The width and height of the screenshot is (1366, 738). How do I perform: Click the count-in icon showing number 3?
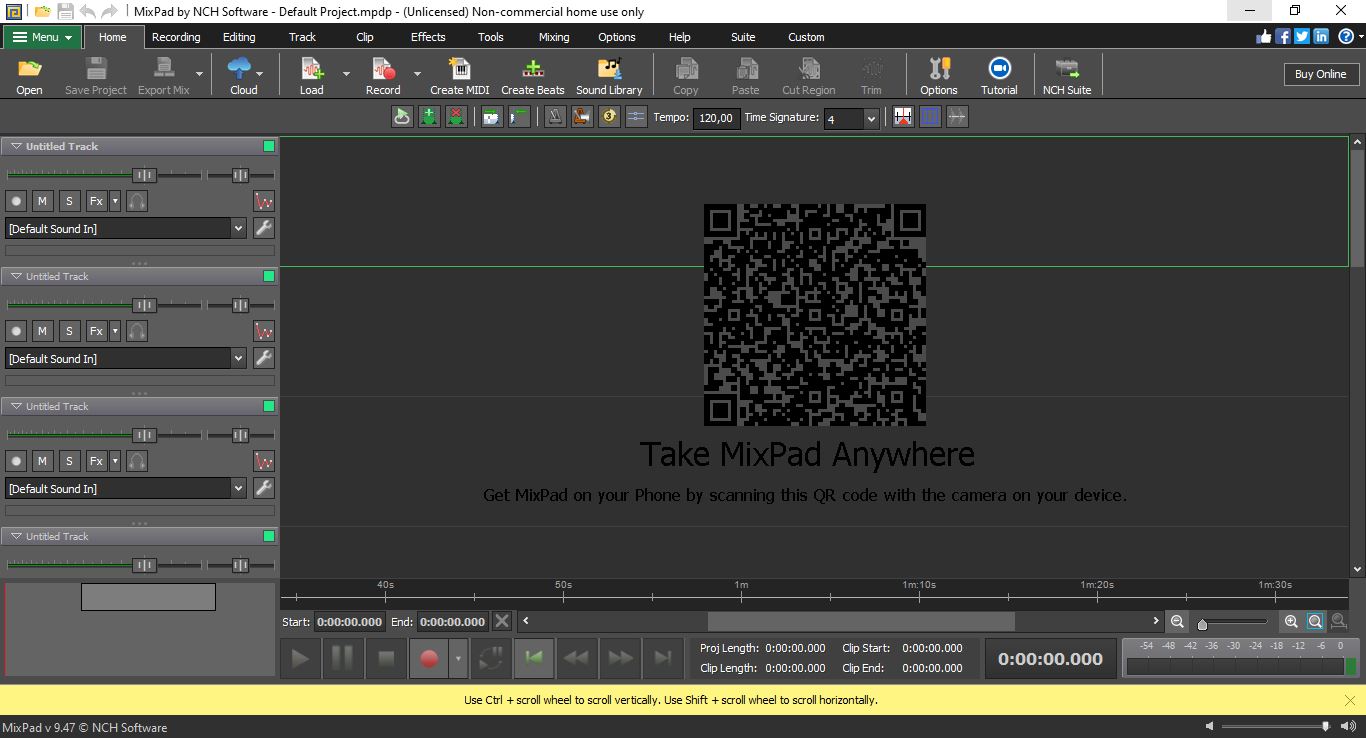tap(609, 117)
